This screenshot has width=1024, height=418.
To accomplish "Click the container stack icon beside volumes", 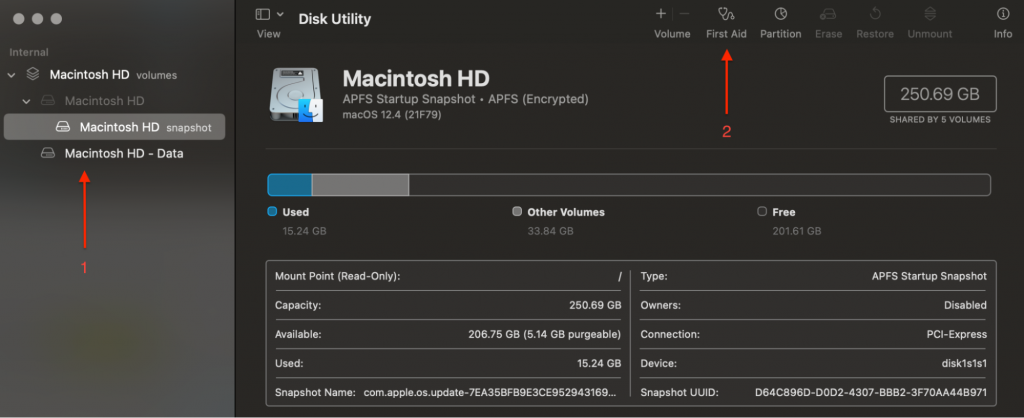I will [33, 74].
